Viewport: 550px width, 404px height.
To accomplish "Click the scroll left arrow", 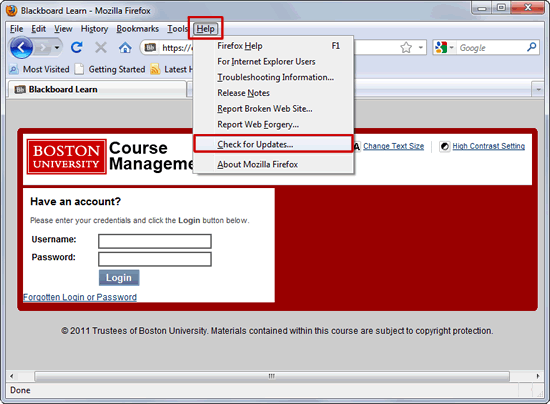I will [12, 376].
